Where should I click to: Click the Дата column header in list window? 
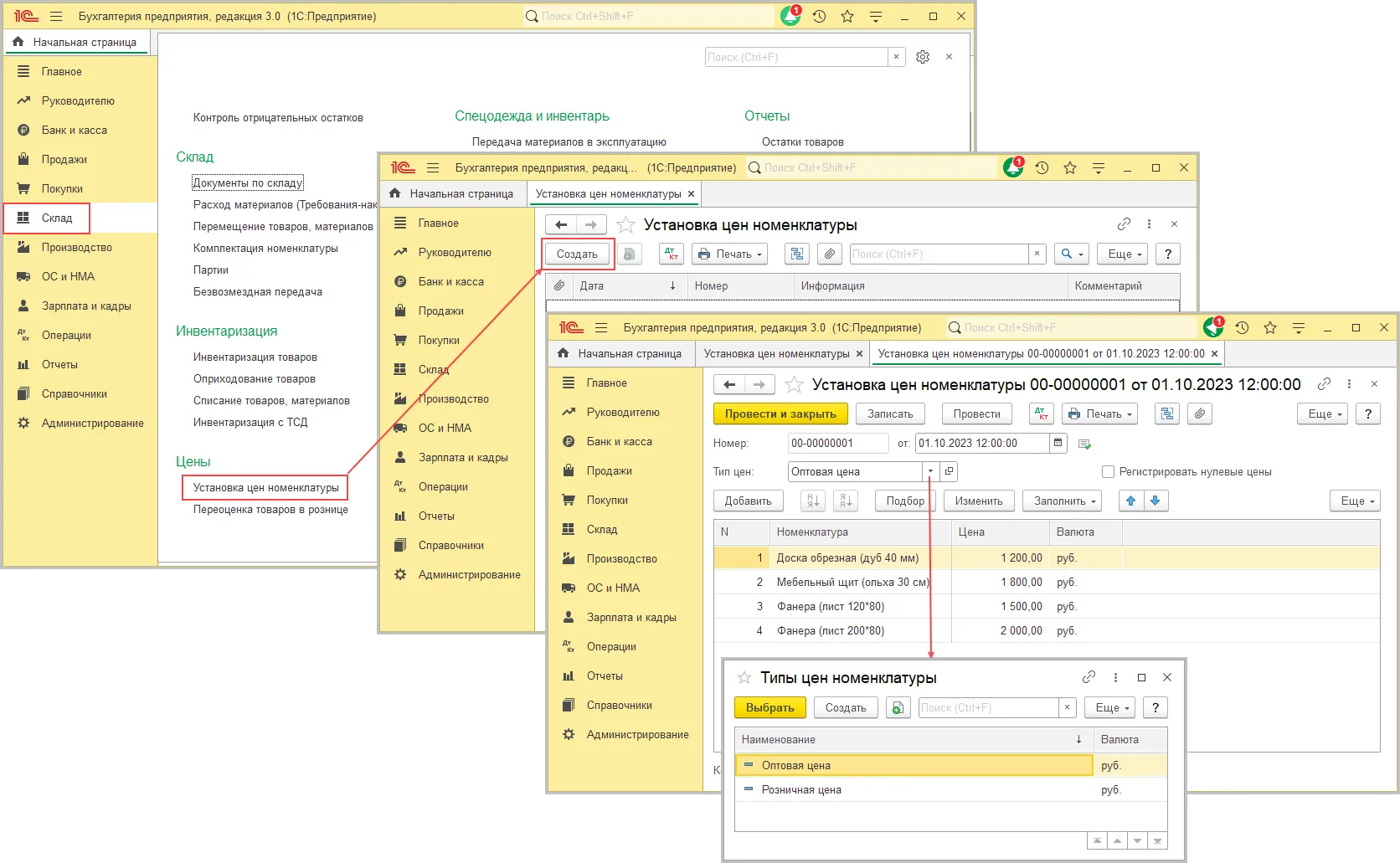tap(629, 285)
